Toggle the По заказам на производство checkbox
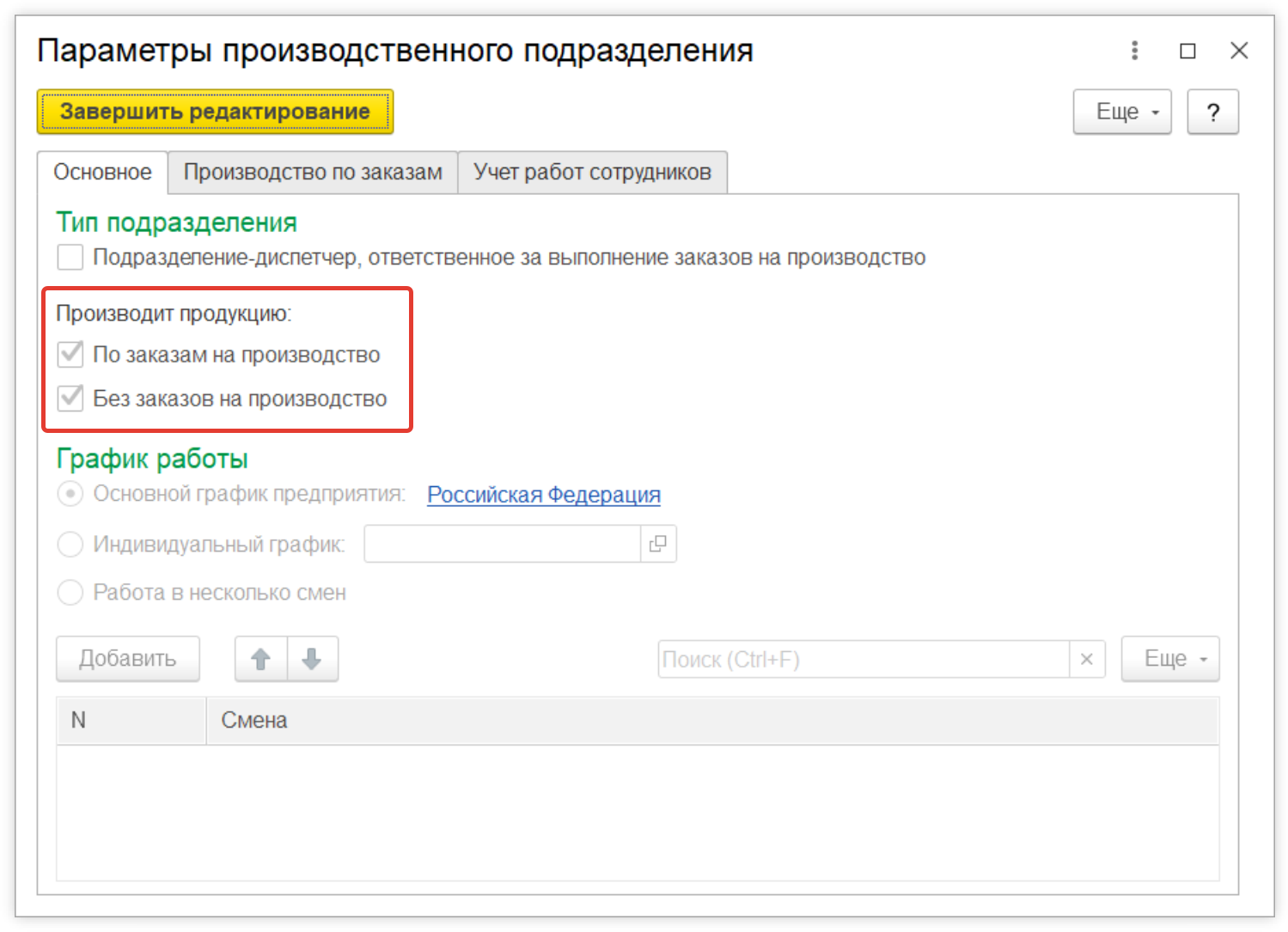The height and width of the screenshot is (932, 1288). (70, 354)
